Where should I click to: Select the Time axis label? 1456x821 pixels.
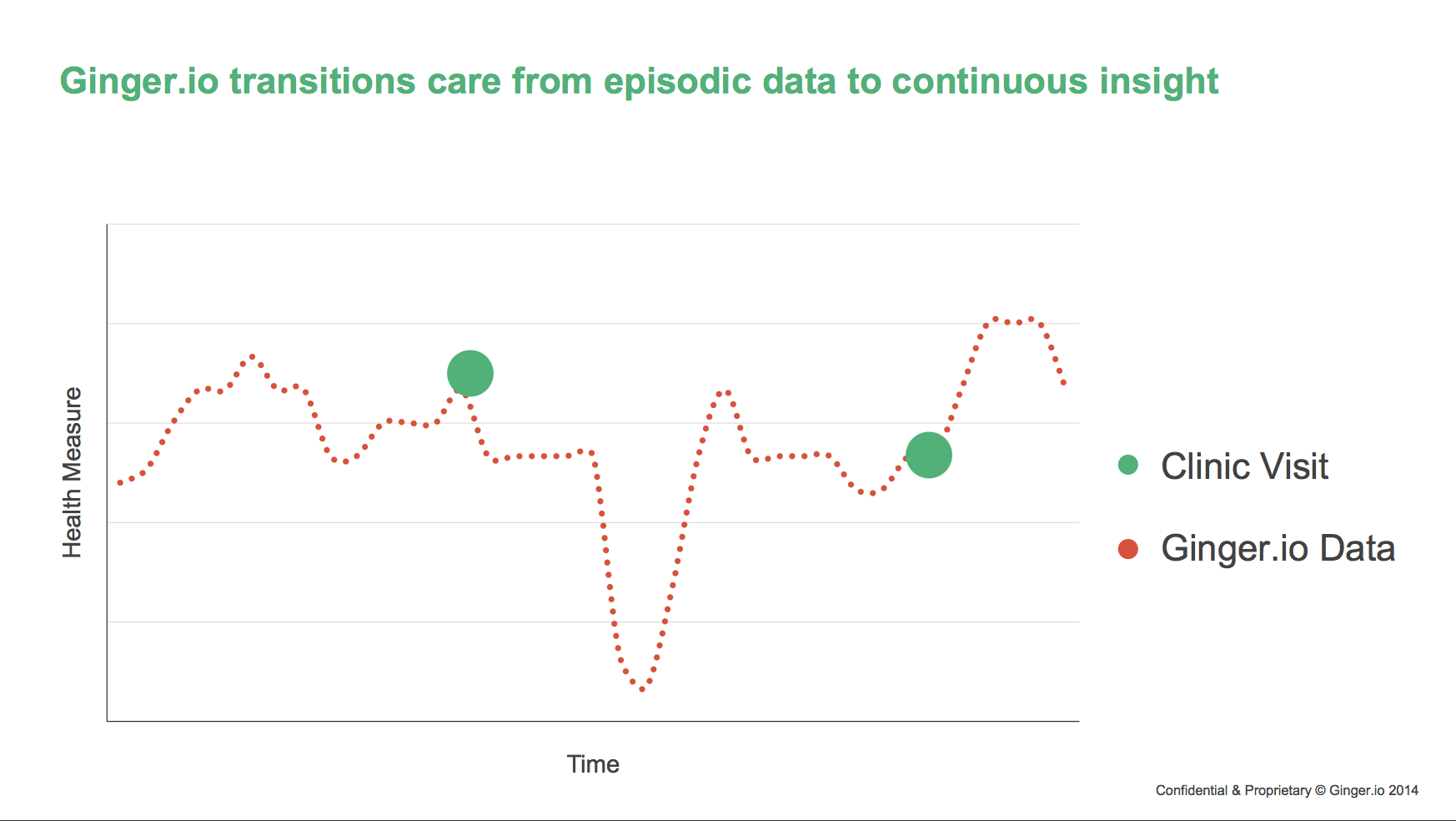593,764
